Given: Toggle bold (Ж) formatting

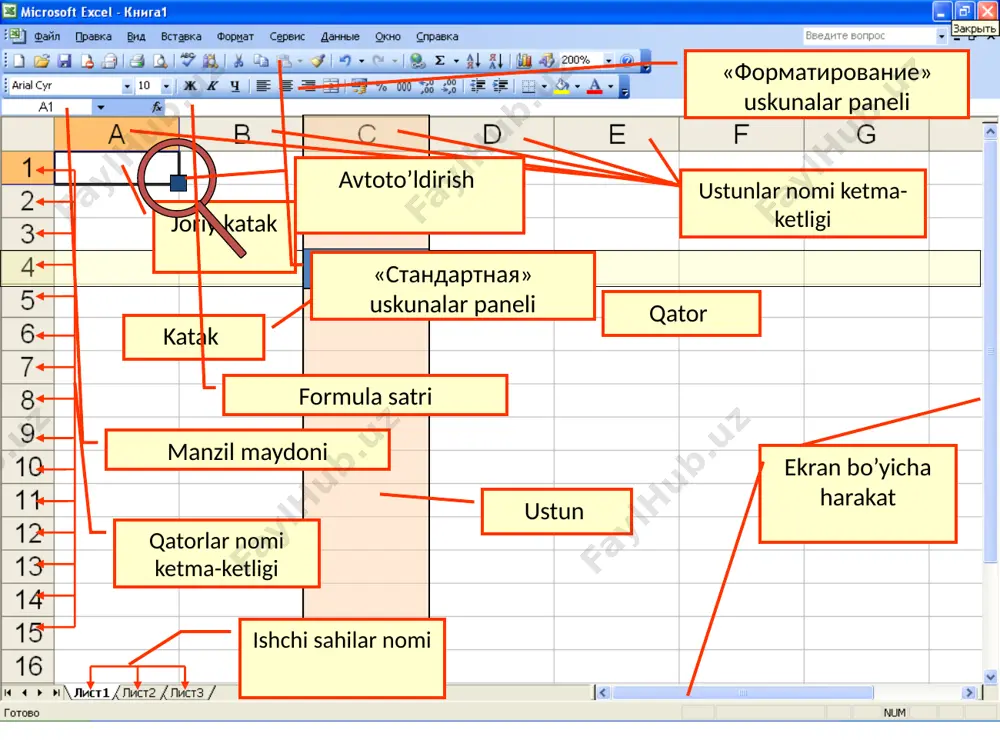Looking at the screenshot, I should (190, 86).
